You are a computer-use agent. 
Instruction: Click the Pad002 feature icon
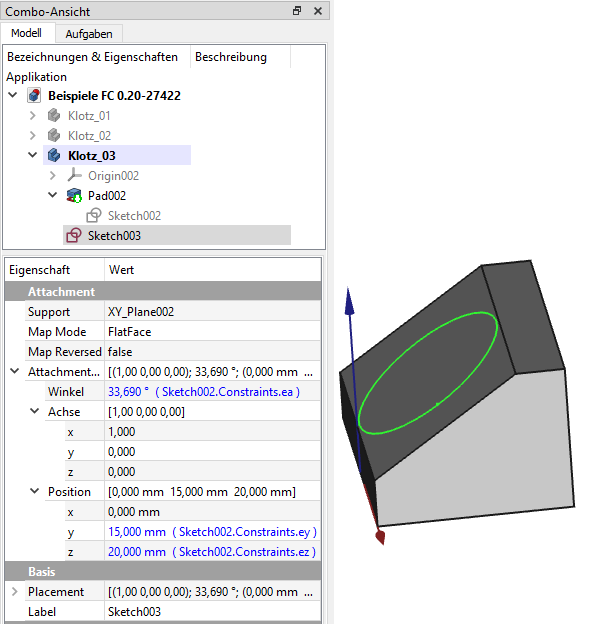pos(74,196)
